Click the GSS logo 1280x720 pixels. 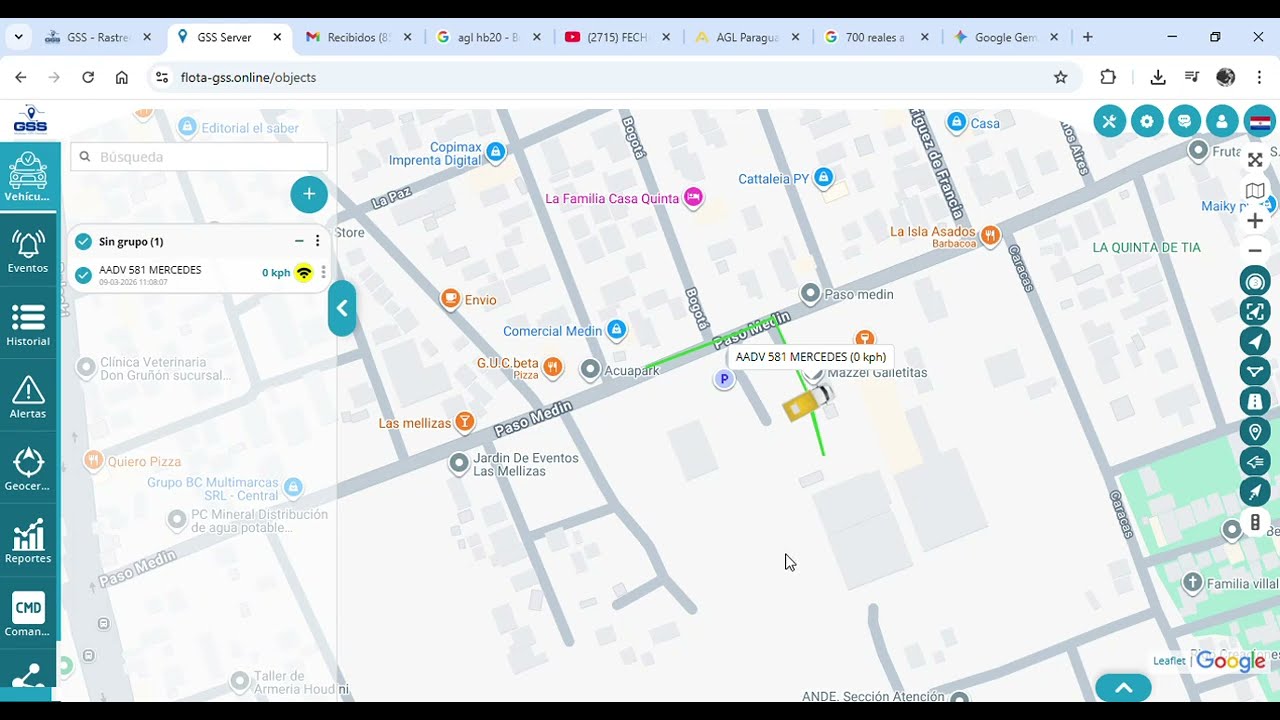pyautogui.click(x=30, y=120)
